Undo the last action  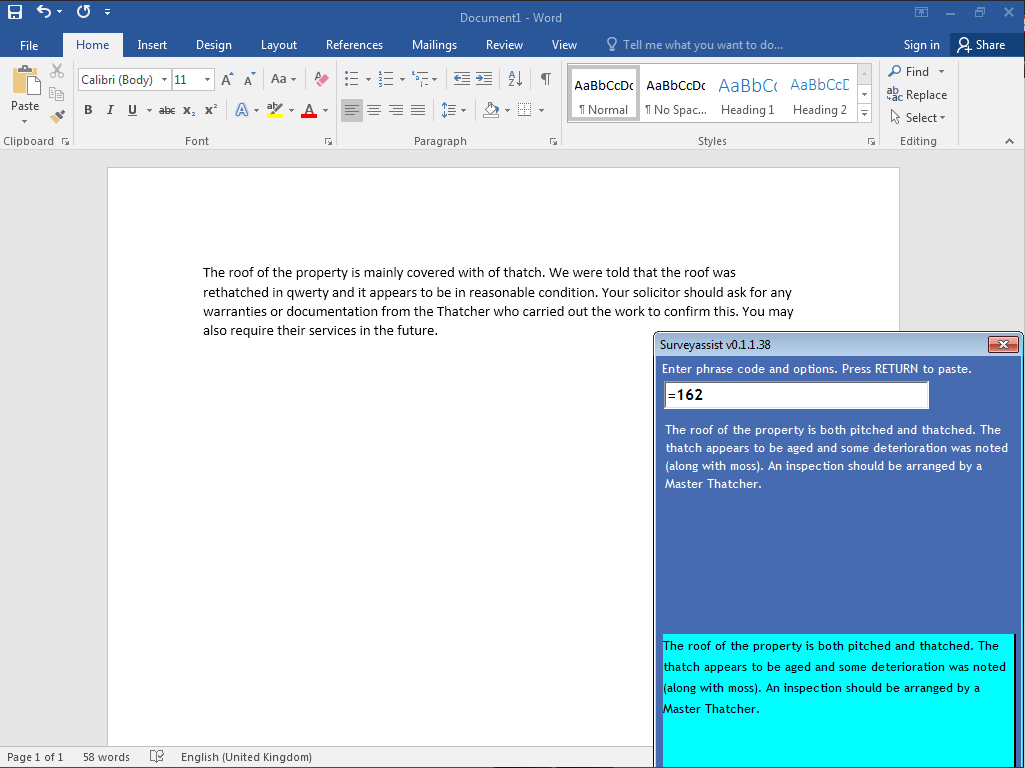(44, 12)
